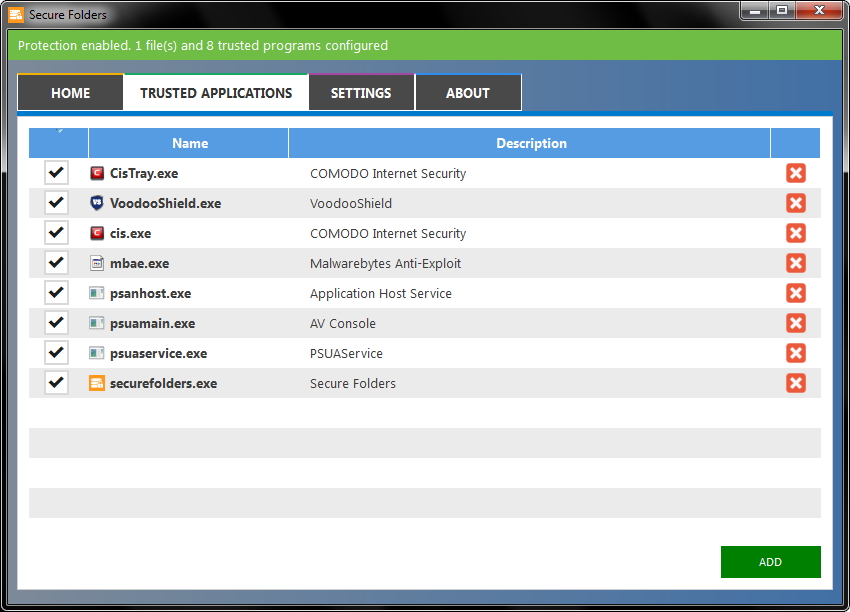850x612 pixels.
Task: Select the cis.exe name
Action: [x=131, y=234]
